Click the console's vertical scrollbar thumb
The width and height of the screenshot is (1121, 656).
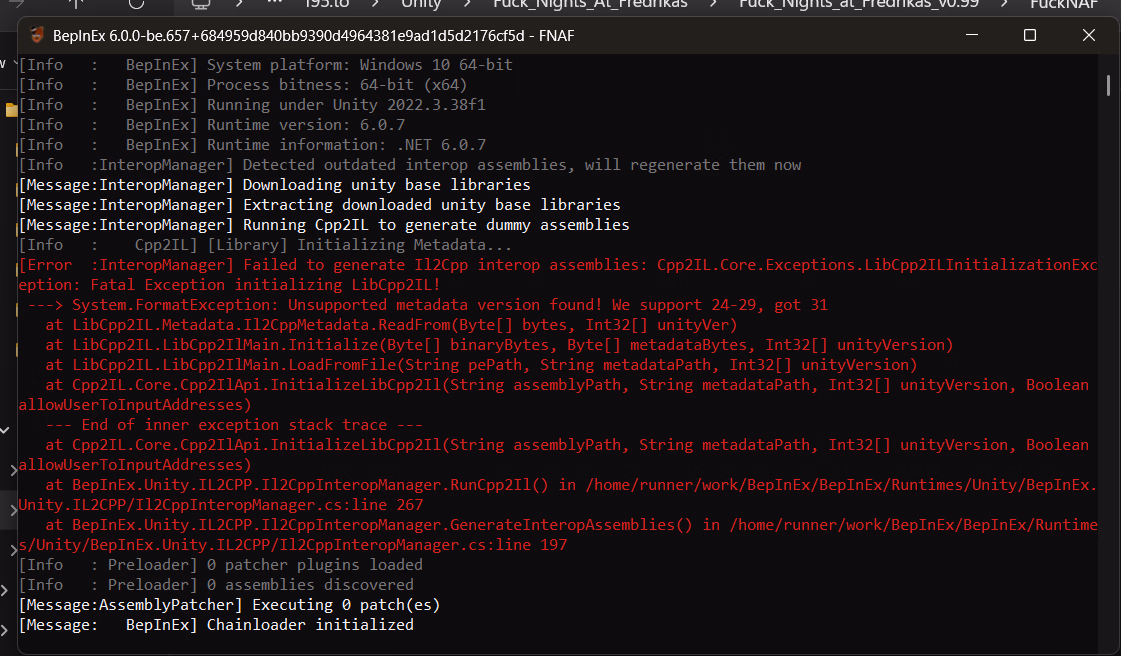click(x=1108, y=85)
